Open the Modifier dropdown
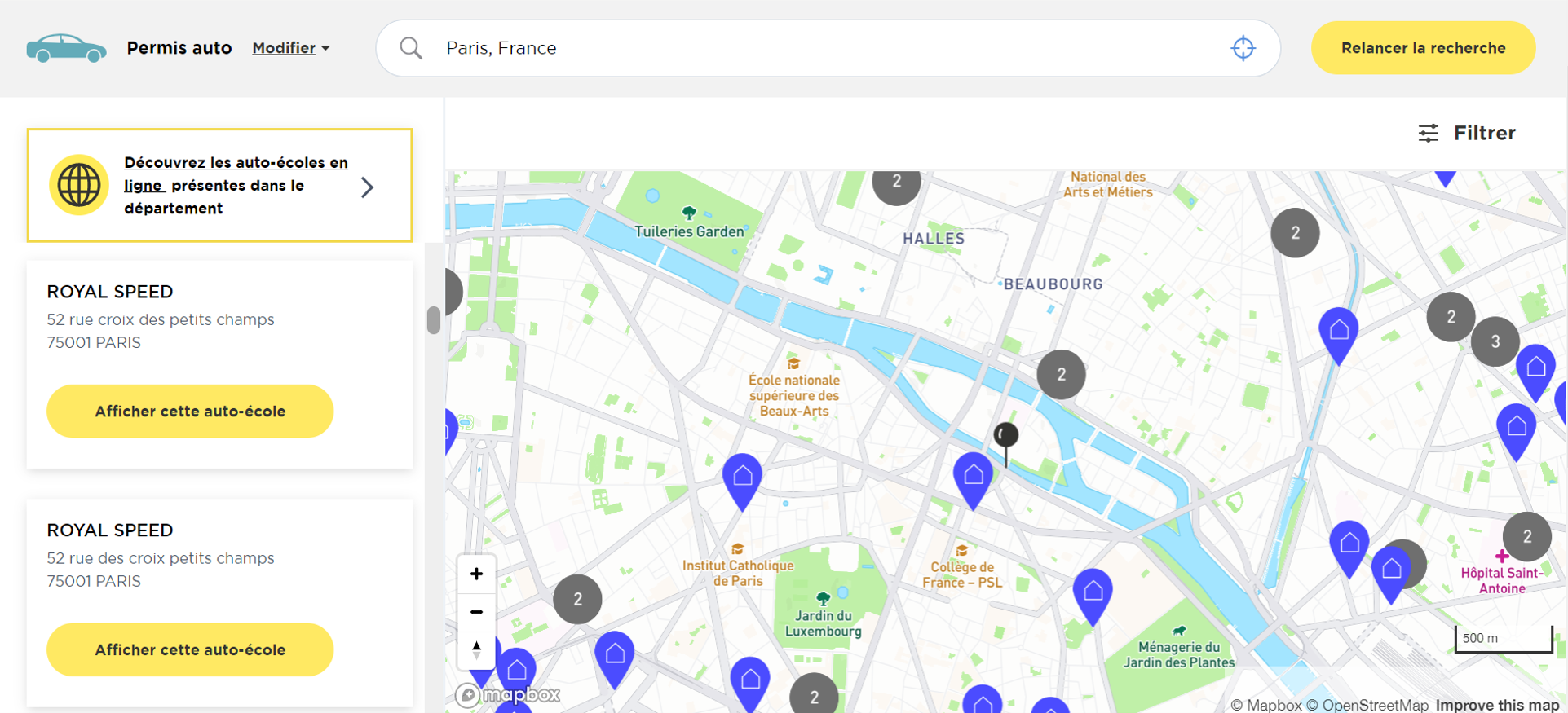Screen dimensions: 1568x713 point(291,48)
